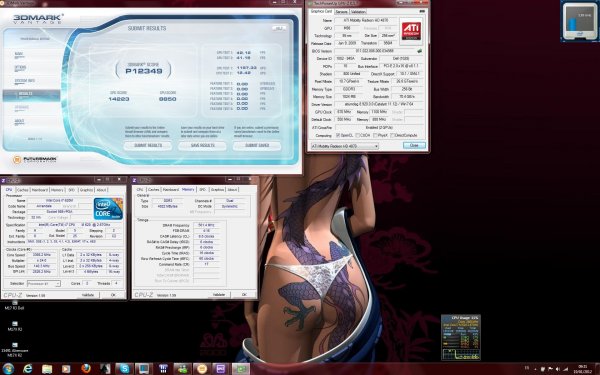The image size is (600, 375).
Task: Select System Info in 3DMark Vantage sidebar
Action: pyautogui.click(x=24, y=82)
